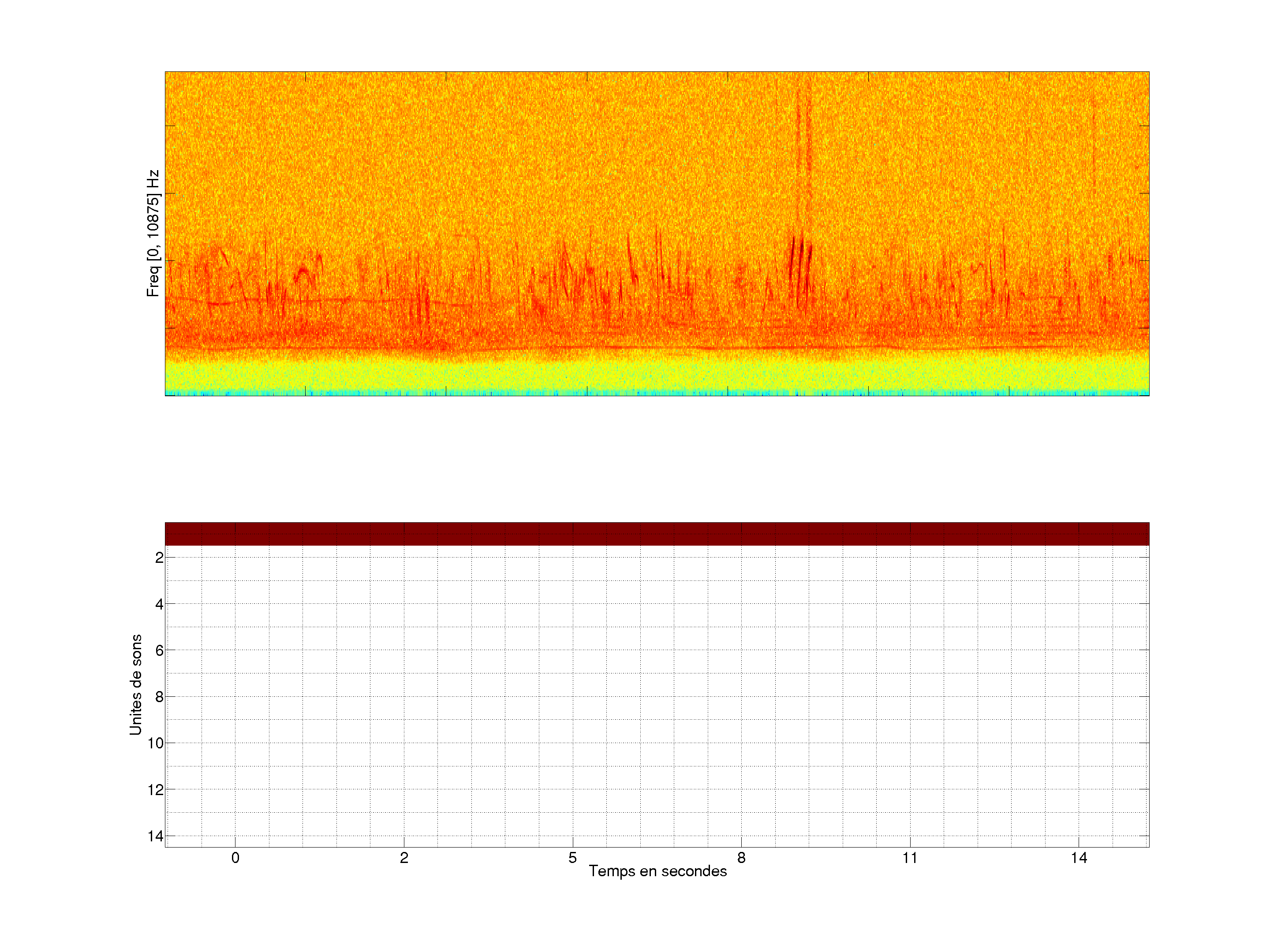
Task: Click the x-axis tick label '0'
Action: click(235, 858)
